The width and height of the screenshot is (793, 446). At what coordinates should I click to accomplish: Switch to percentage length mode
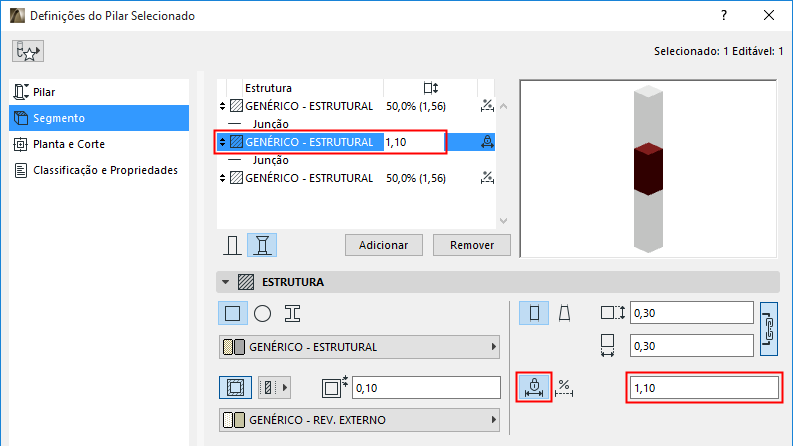point(566,386)
